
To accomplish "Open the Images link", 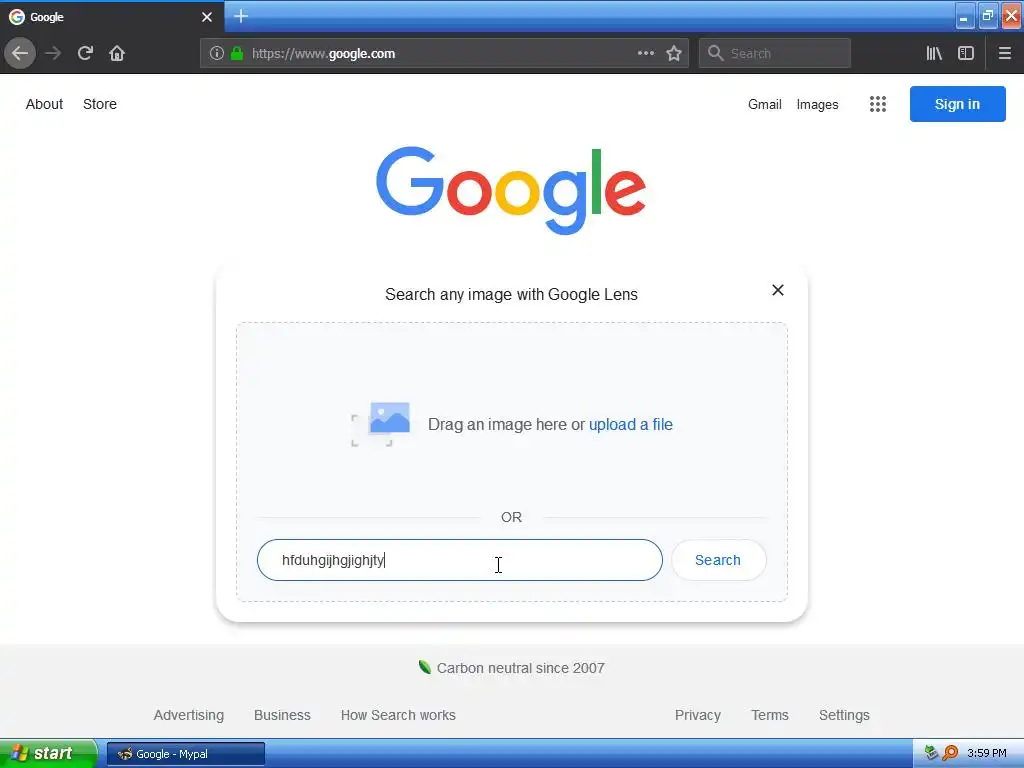I will coord(817,104).
